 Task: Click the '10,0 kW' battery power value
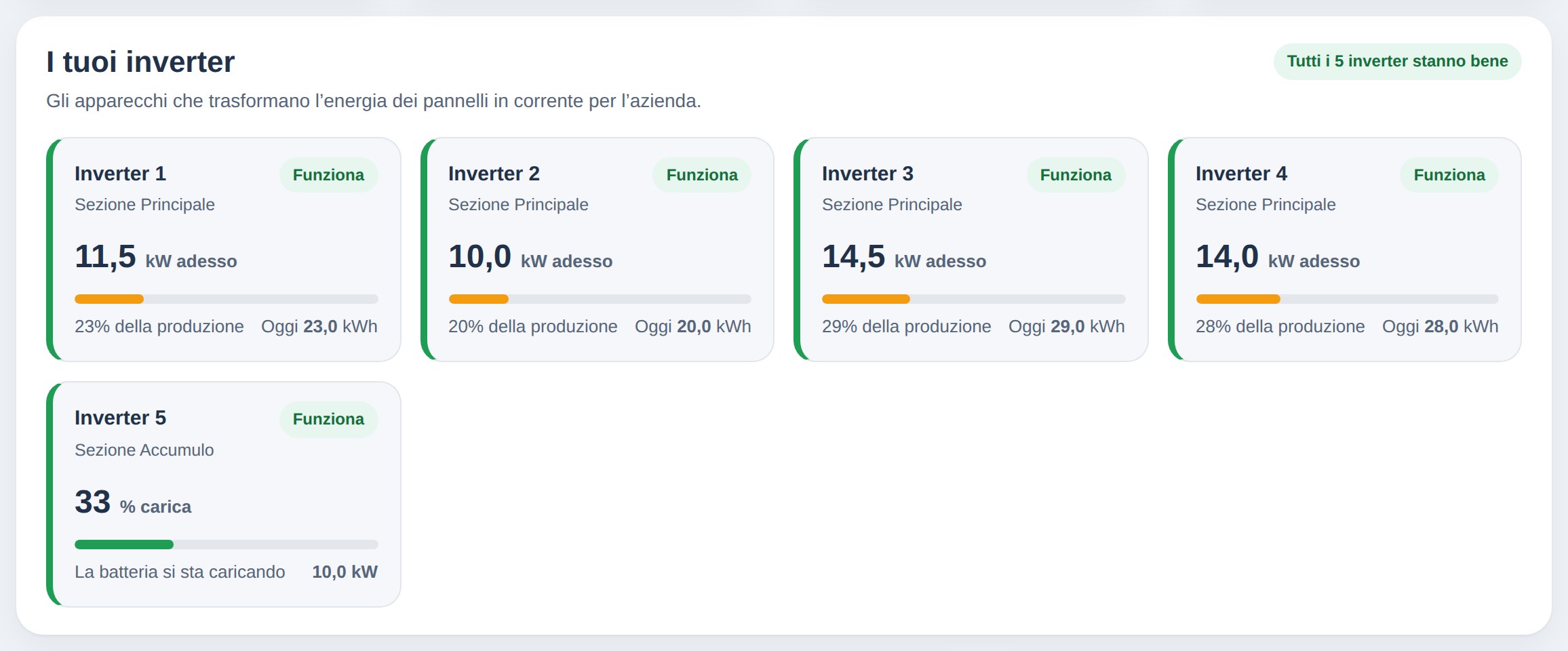[345, 572]
